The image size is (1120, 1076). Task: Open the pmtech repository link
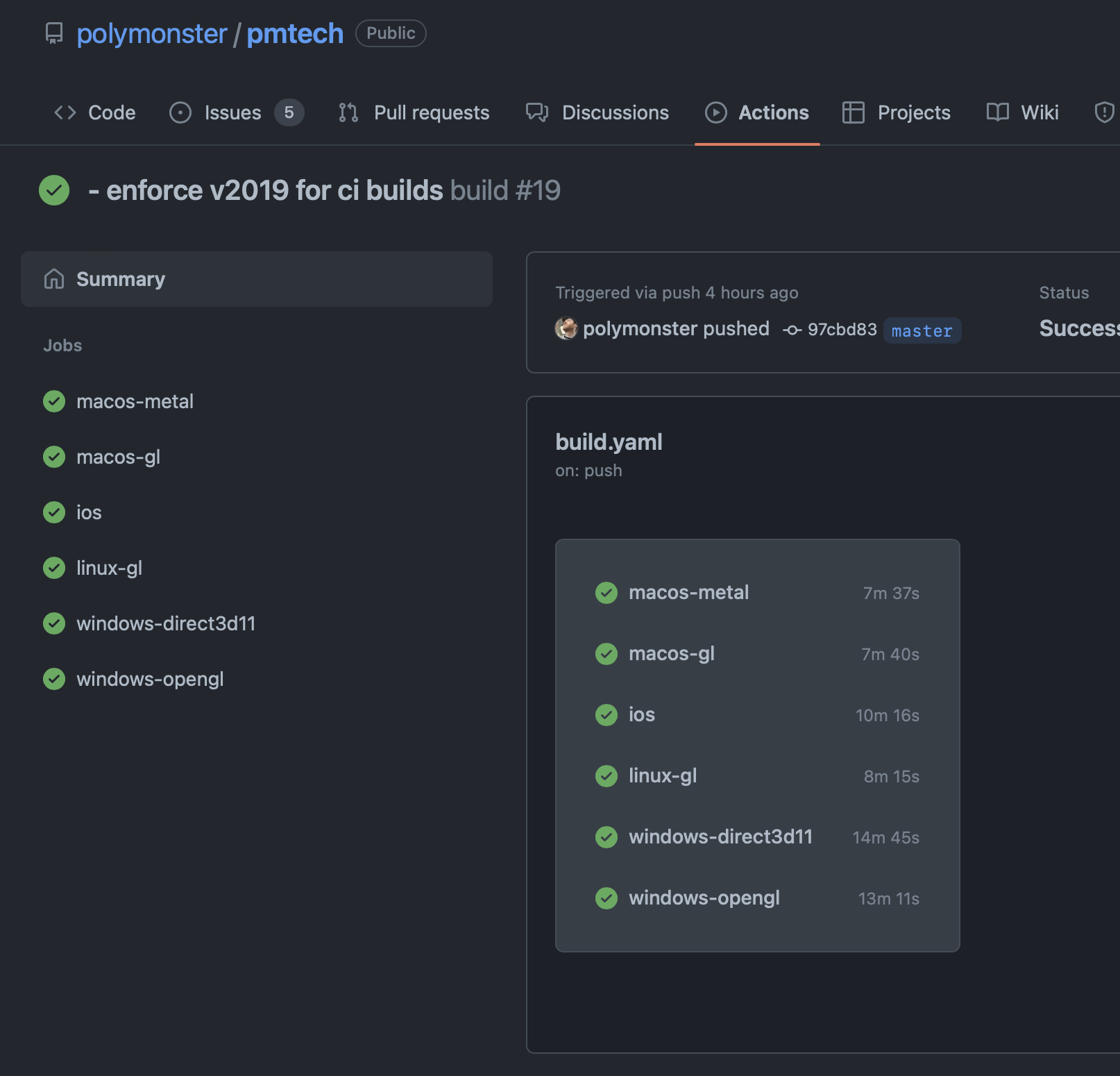(x=295, y=33)
